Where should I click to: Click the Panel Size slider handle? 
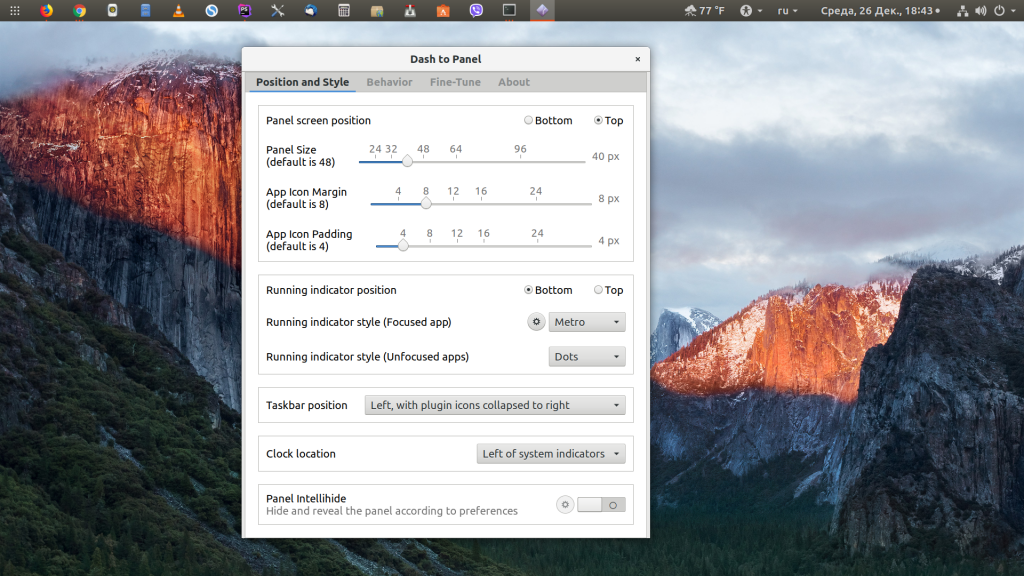pyautogui.click(x=407, y=161)
